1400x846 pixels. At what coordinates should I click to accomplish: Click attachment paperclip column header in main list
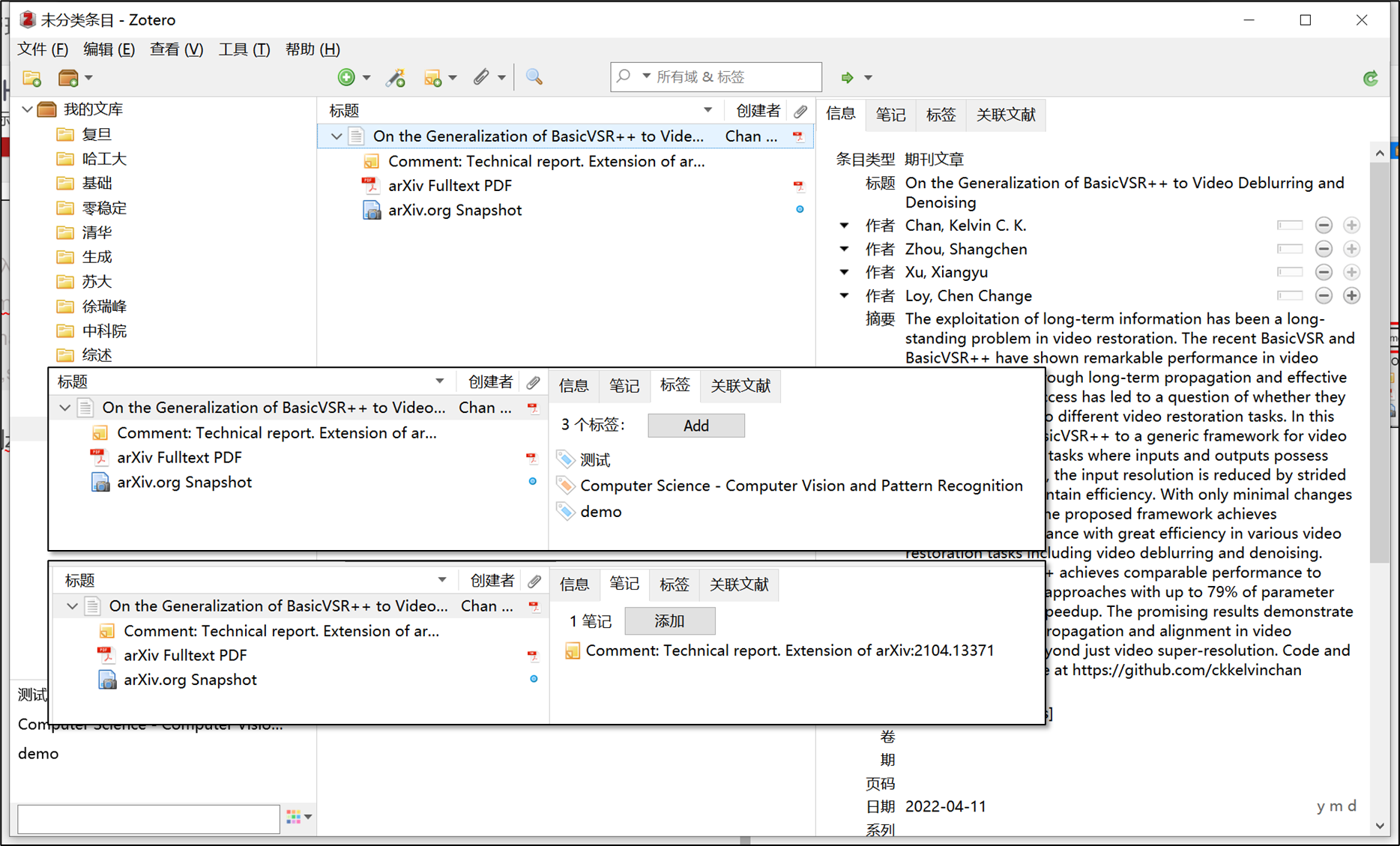[800, 111]
